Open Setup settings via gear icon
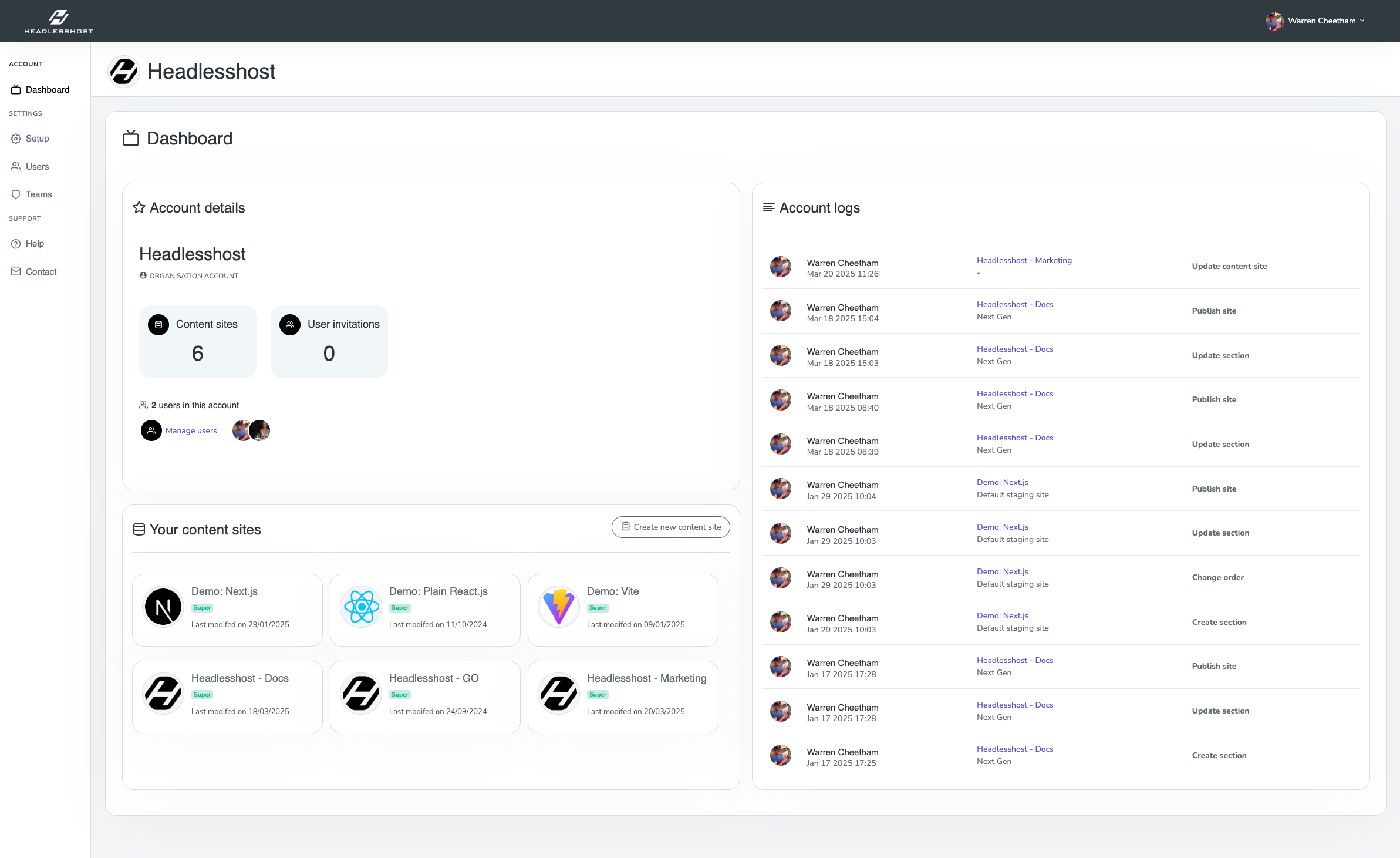 (x=16, y=139)
